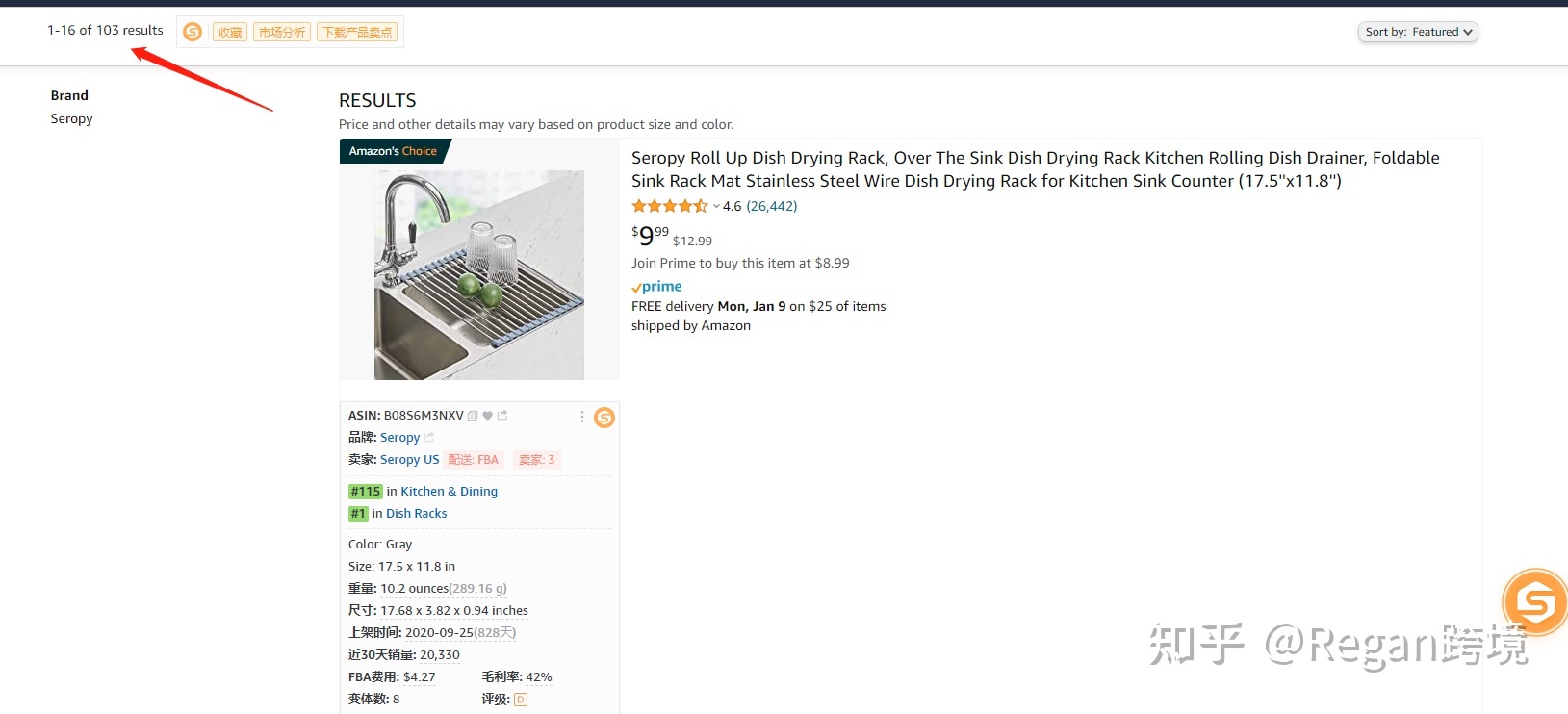Copy the ASIN using the copy icon
Screen dimensions: 1568x714
click(x=473, y=416)
